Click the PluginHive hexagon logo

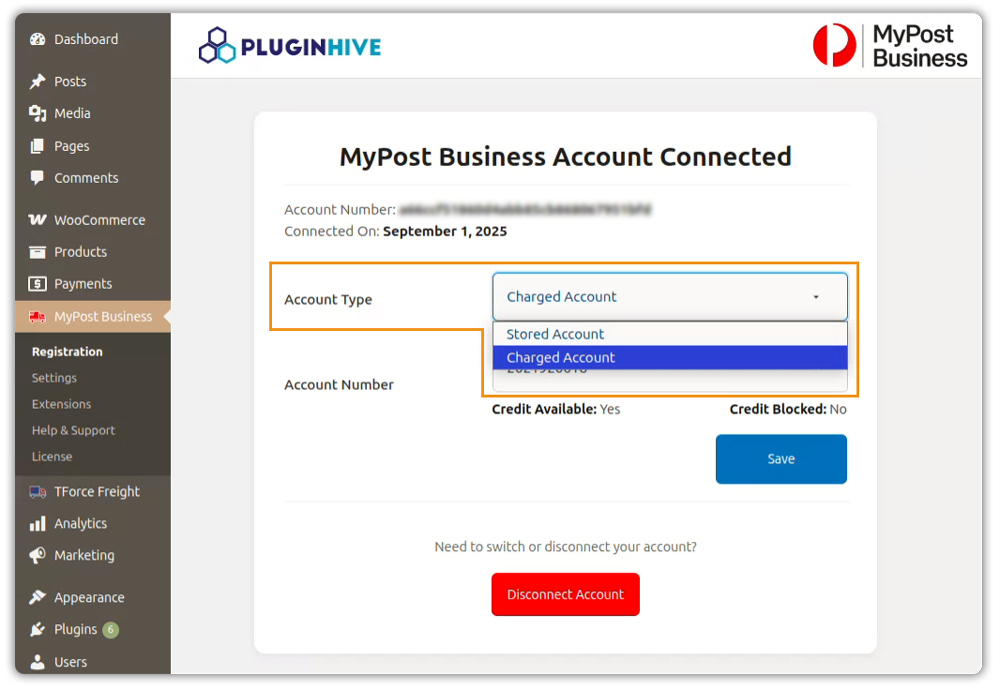tap(217, 45)
